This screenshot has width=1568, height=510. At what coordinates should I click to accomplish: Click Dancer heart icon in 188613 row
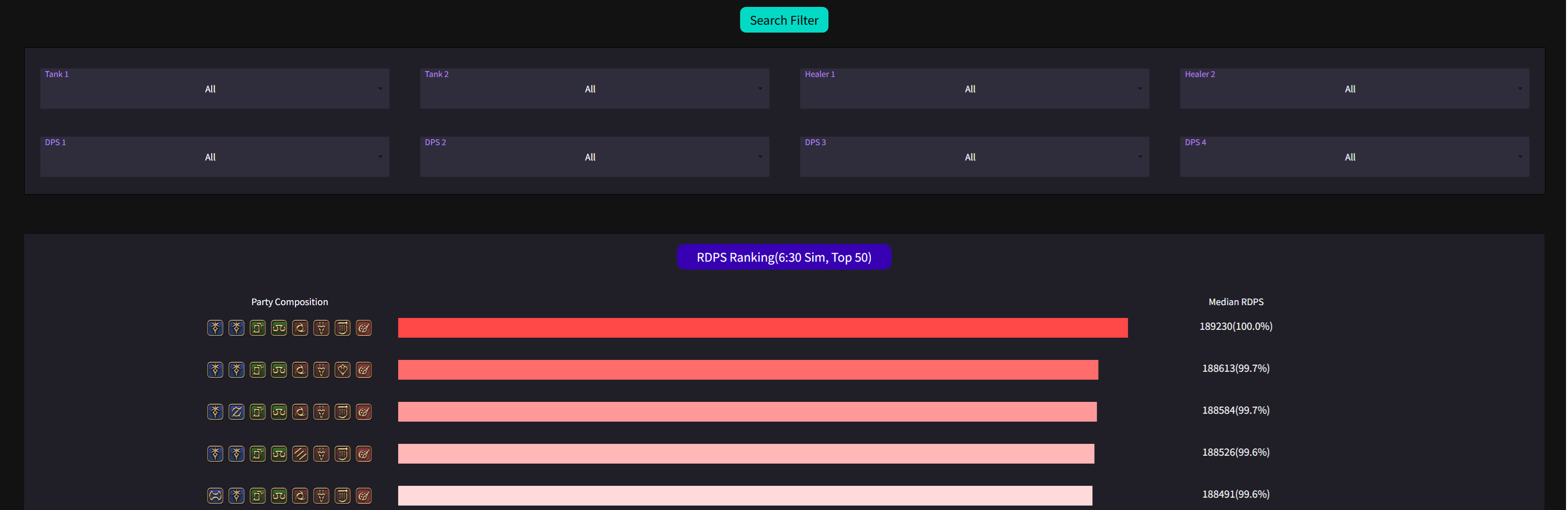[343, 370]
